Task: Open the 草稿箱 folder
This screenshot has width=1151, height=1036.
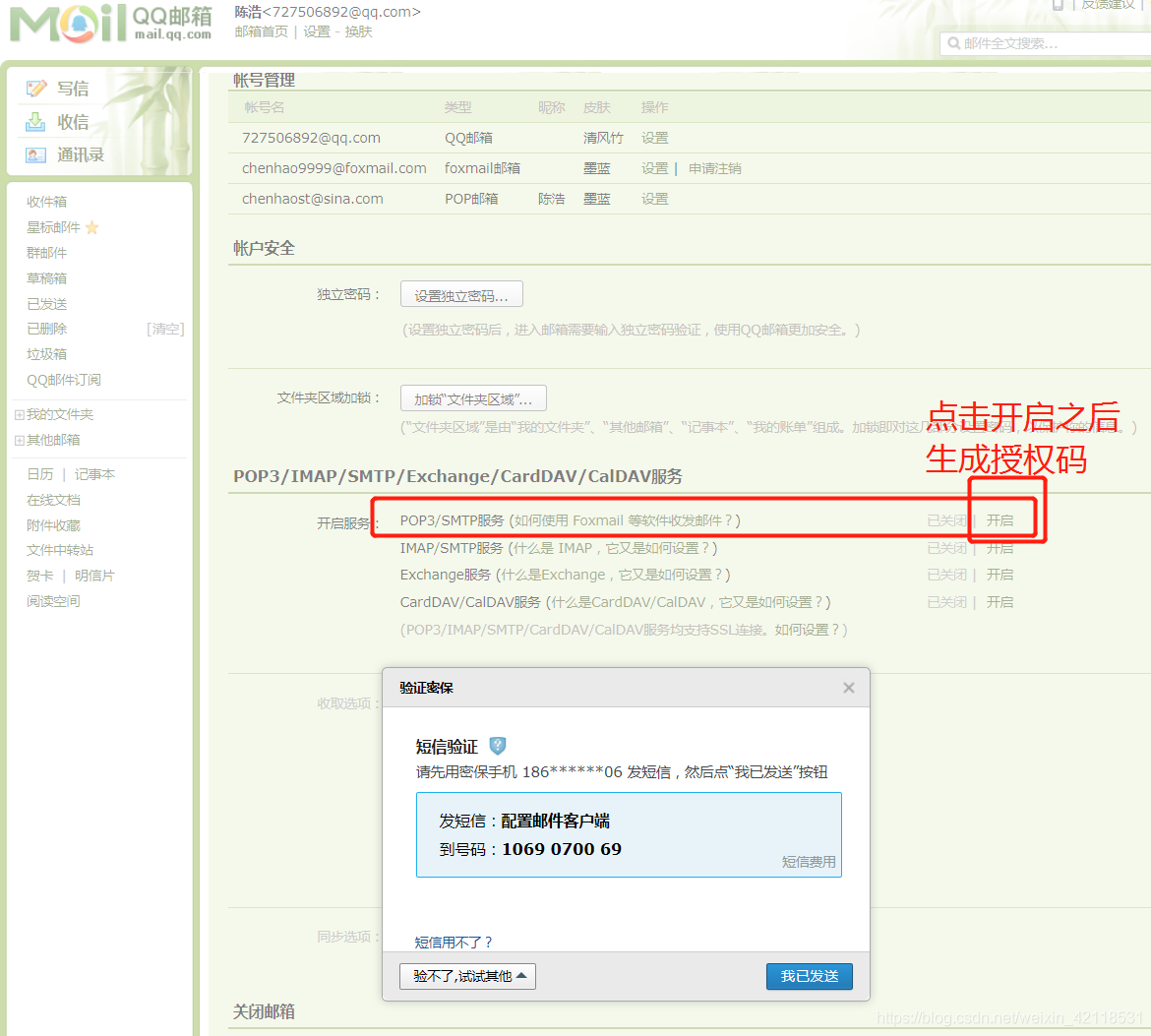Action: click(47, 279)
